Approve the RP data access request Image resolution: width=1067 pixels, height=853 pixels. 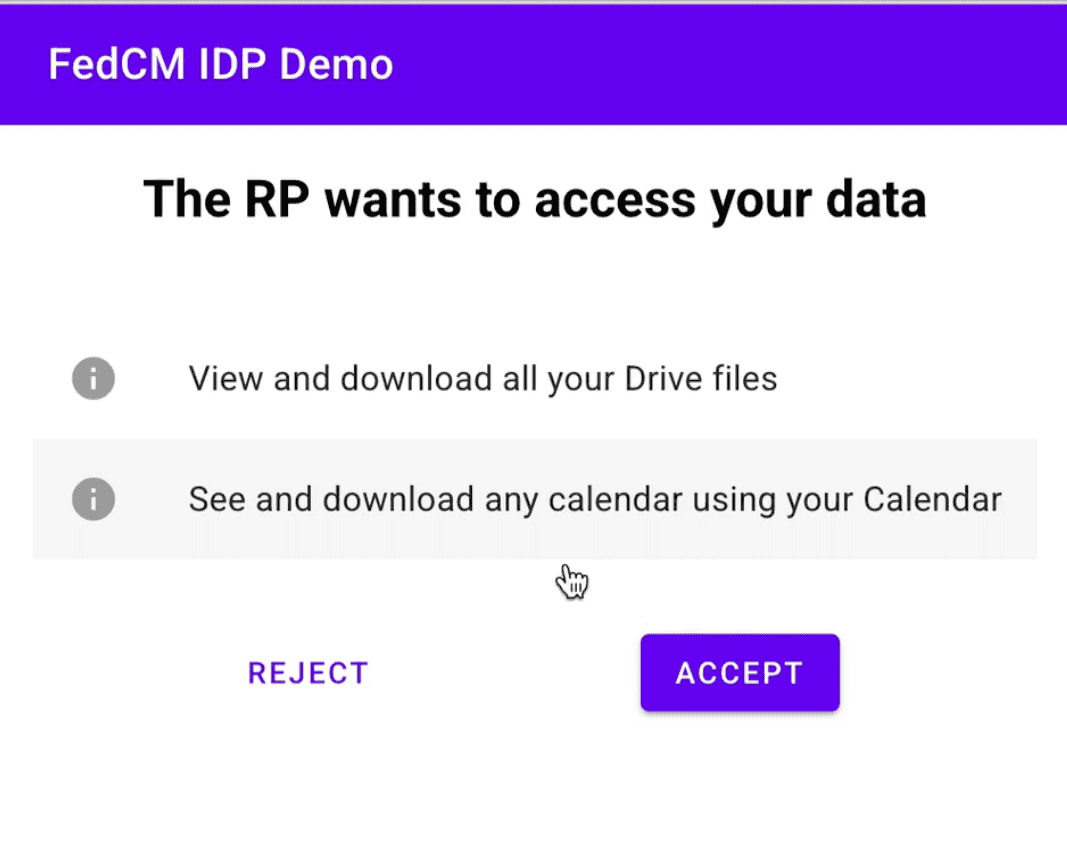[x=739, y=672]
